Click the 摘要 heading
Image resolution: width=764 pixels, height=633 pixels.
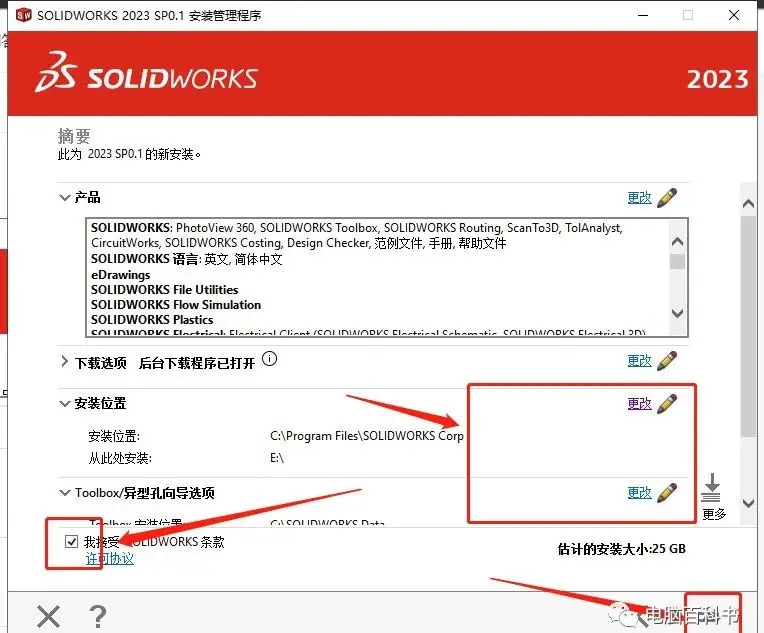74,136
